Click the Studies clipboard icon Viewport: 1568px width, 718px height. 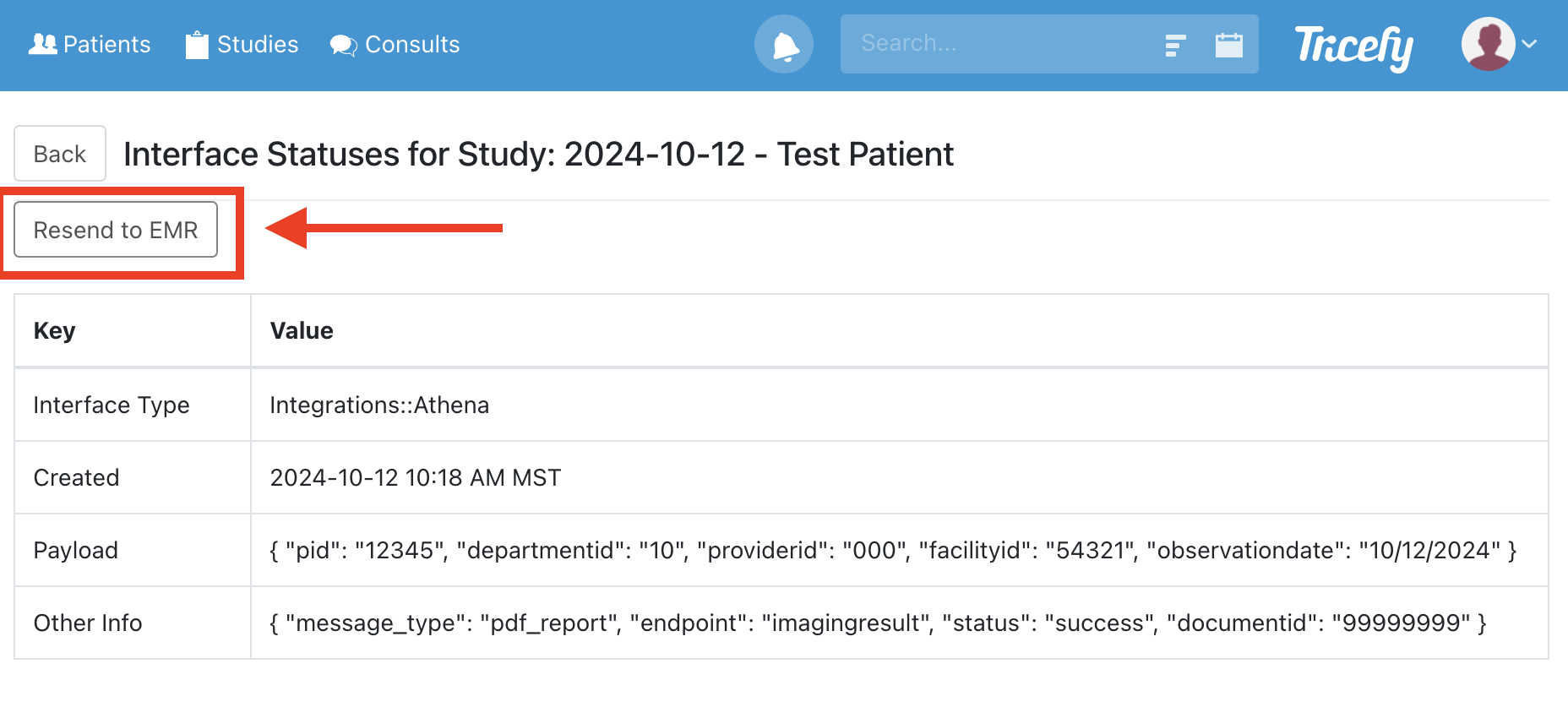pos(197,45)
